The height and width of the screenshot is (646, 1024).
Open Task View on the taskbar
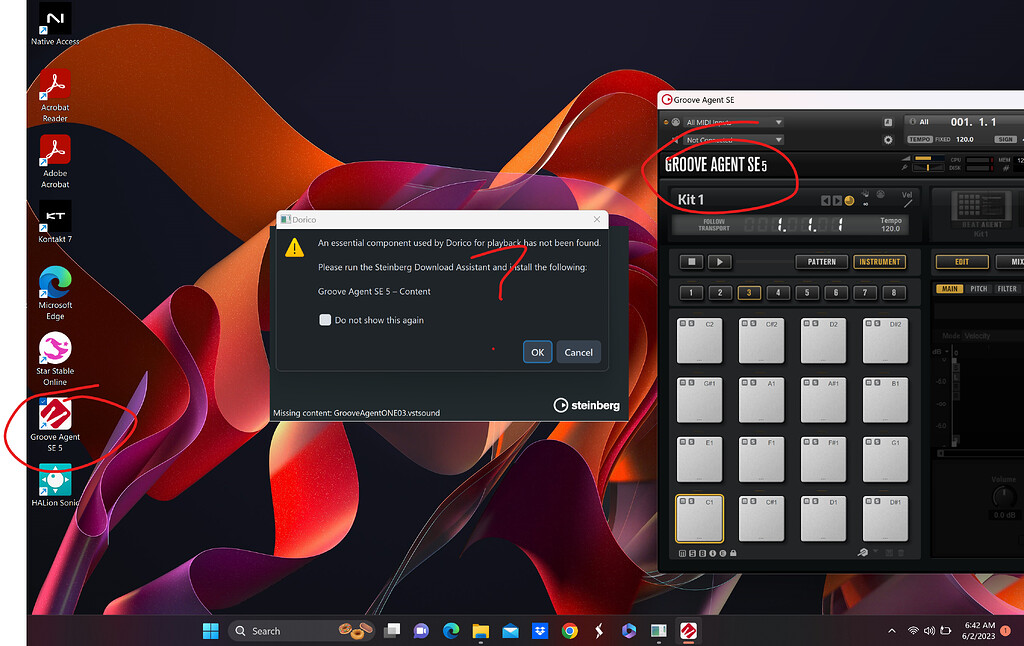pyautogui.click(x=392, y=630)
